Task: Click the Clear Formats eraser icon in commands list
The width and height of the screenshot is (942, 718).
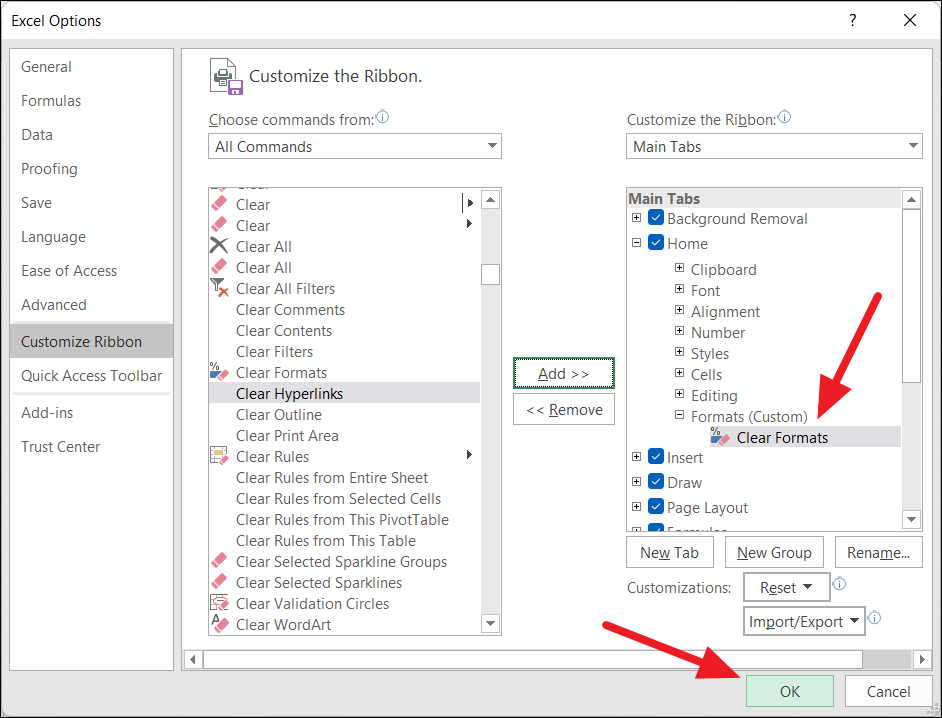Action: [x=219, y=372]
